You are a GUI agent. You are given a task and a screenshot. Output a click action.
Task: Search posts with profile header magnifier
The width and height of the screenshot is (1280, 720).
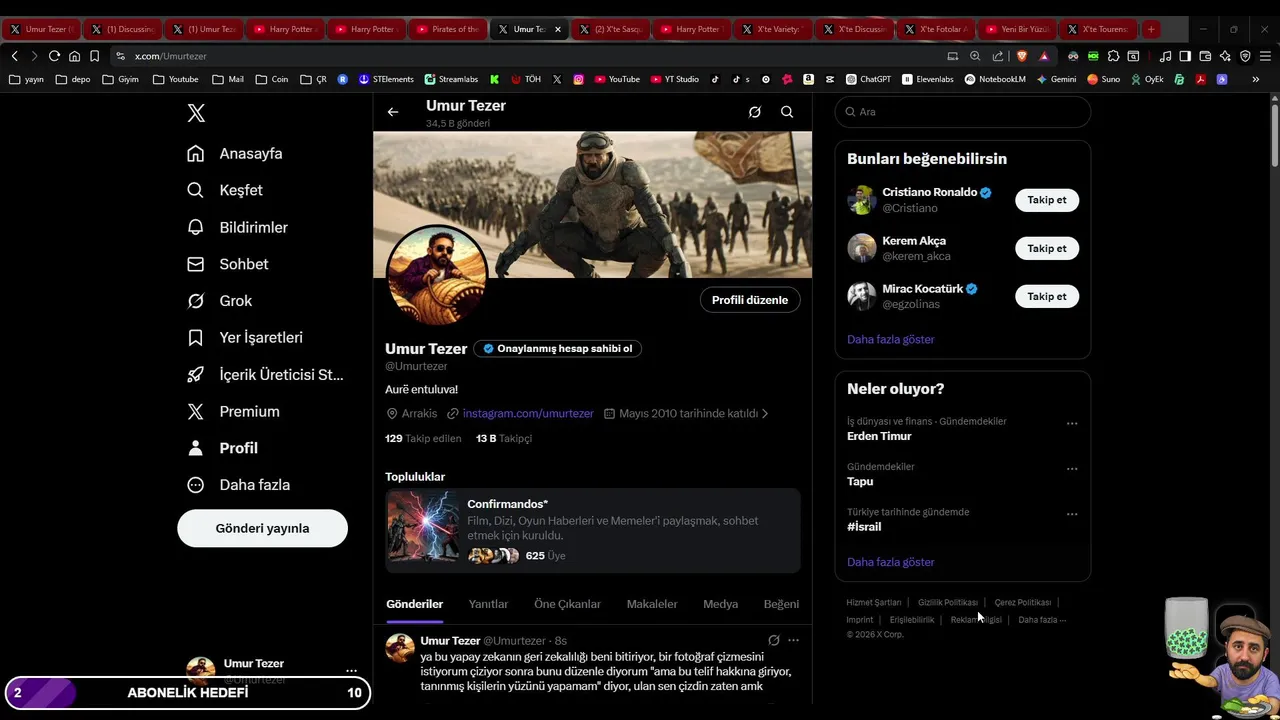pyautogui.click(x=787, y=112)
